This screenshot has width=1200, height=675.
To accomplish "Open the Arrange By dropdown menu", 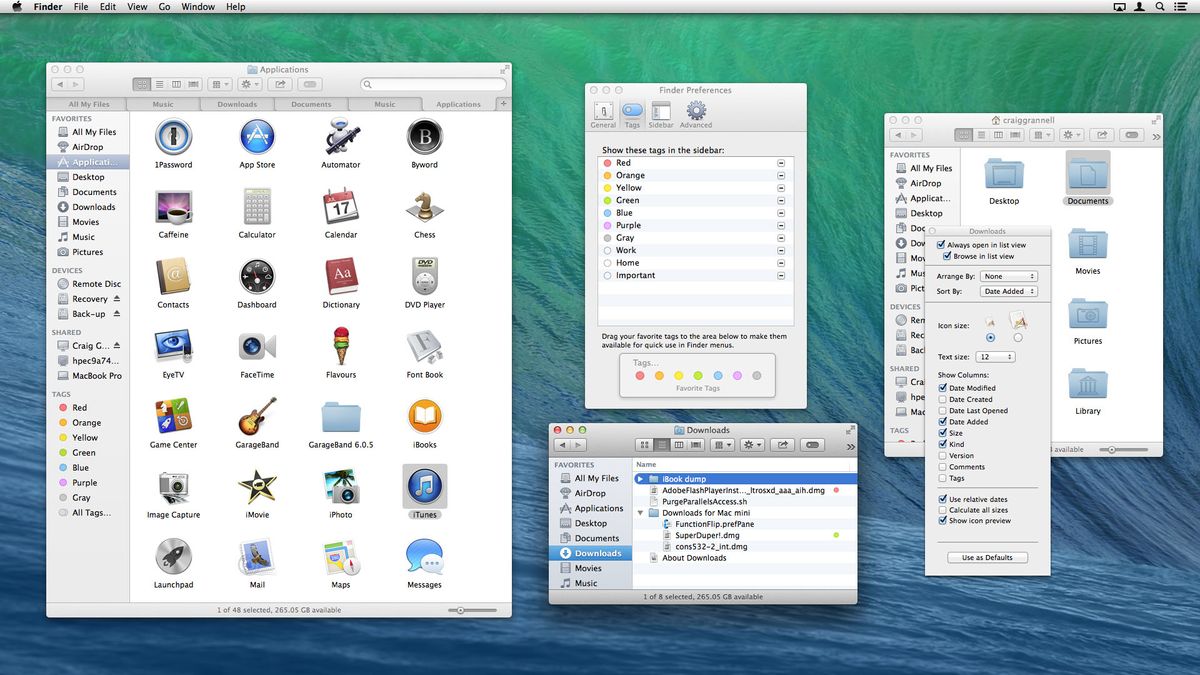I will pyautogui.click(x=1007, y=276).
